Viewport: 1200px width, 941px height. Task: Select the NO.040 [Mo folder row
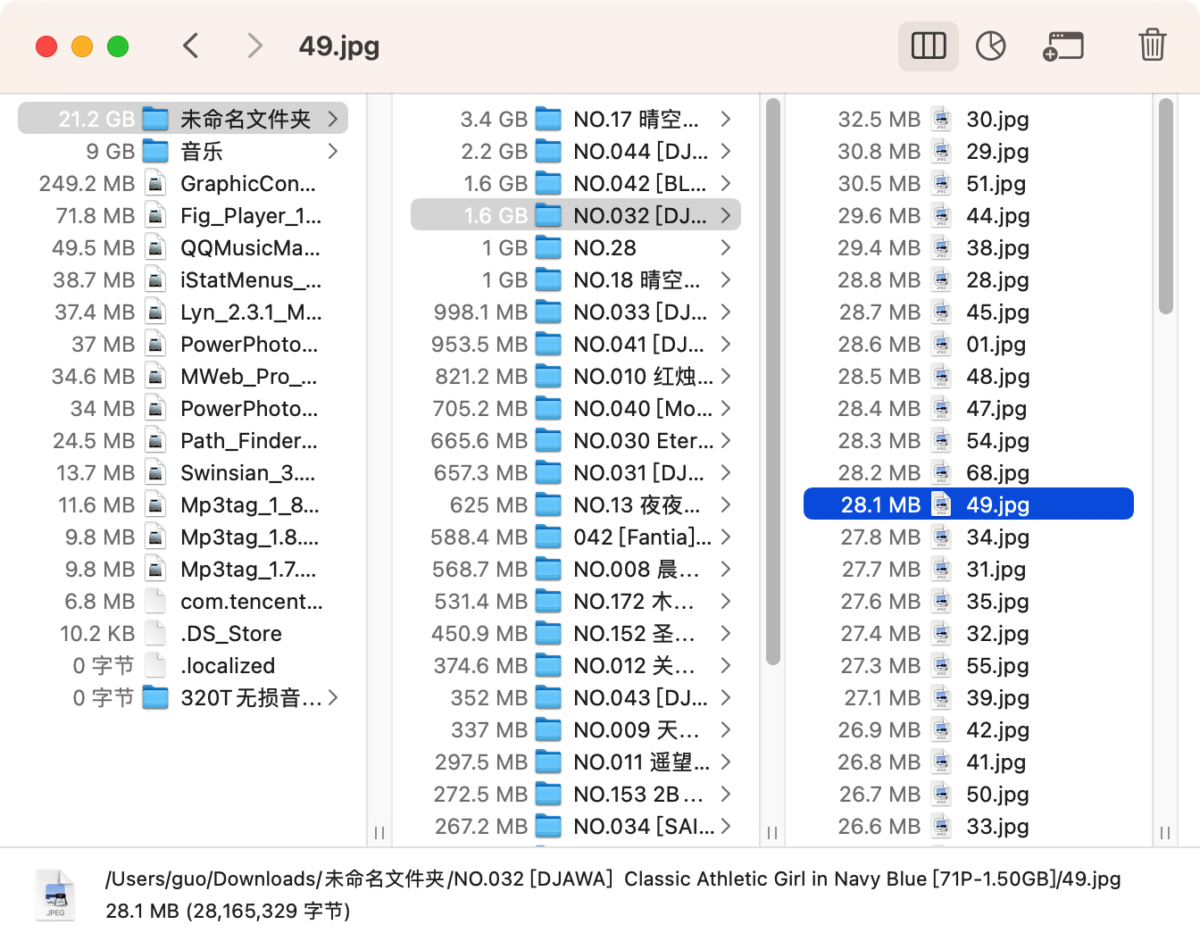(x=576, y=408)
